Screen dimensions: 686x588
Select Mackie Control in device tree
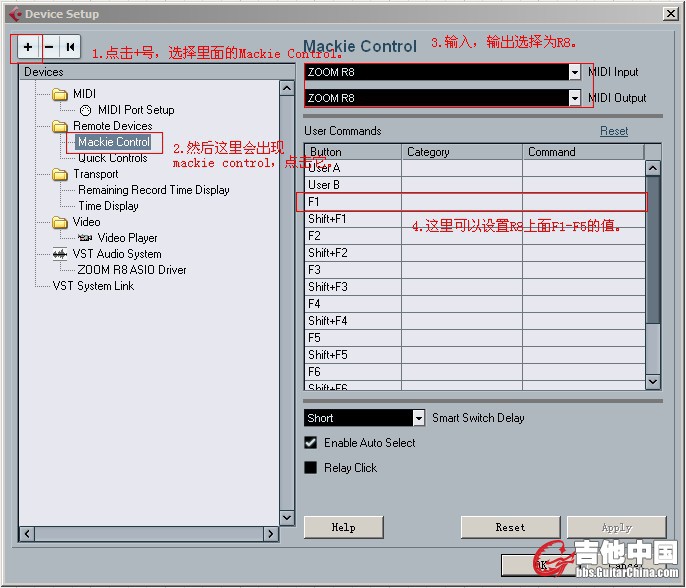[113, 142]
